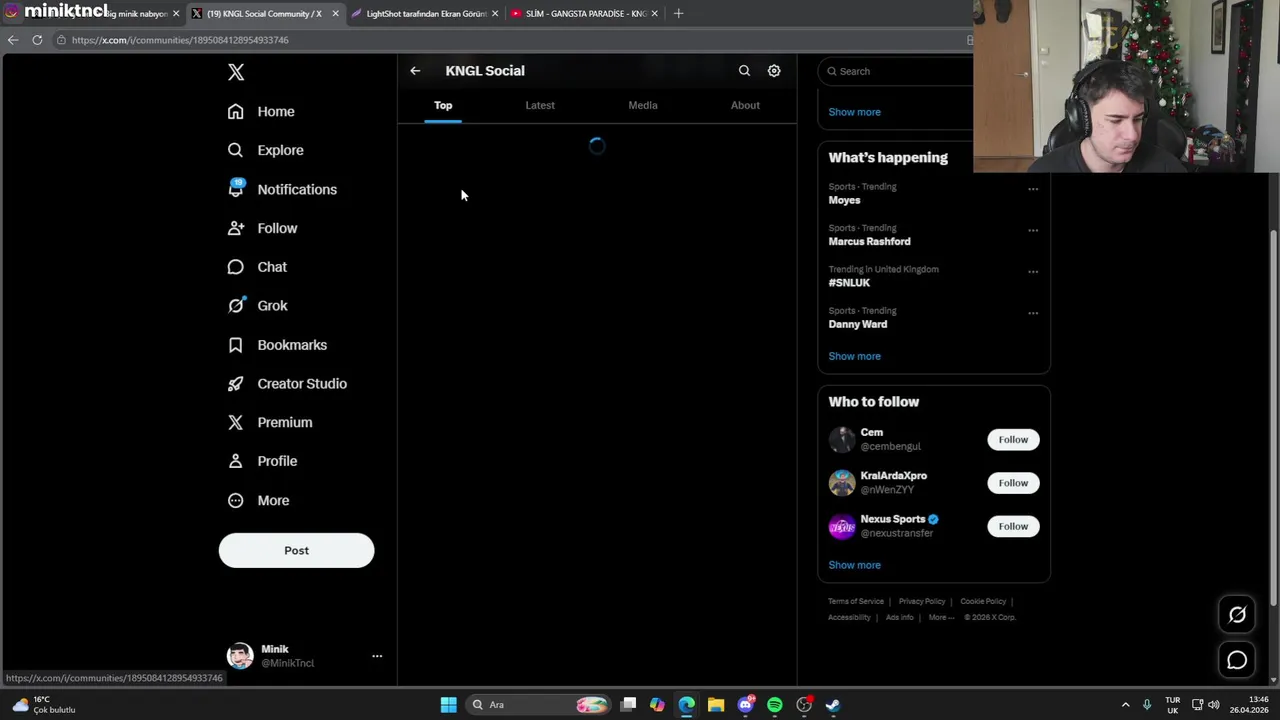
Task: Switch to the Media tab
Action: click(x=643, y=105)
